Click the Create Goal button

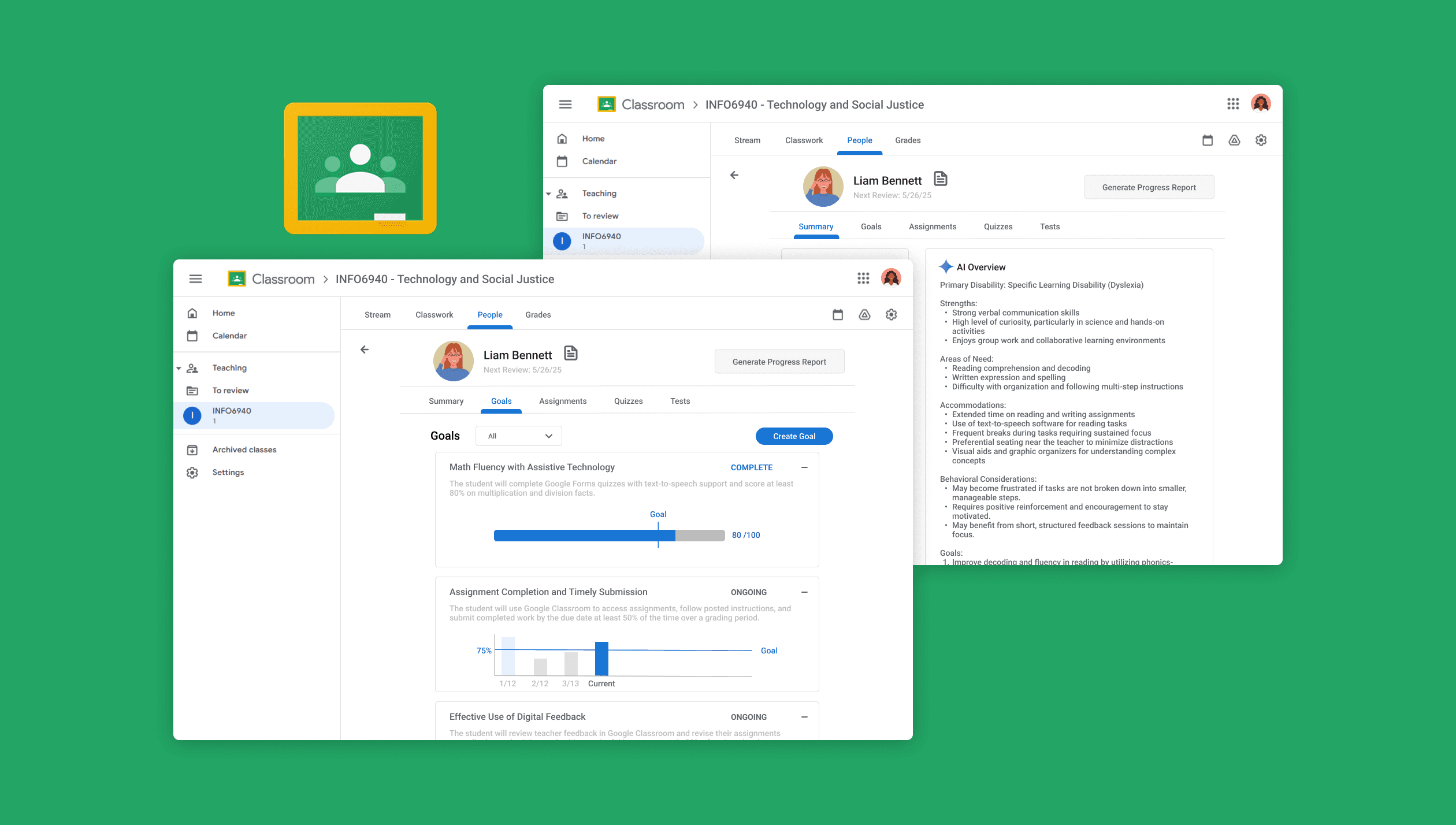coord(794,436)
